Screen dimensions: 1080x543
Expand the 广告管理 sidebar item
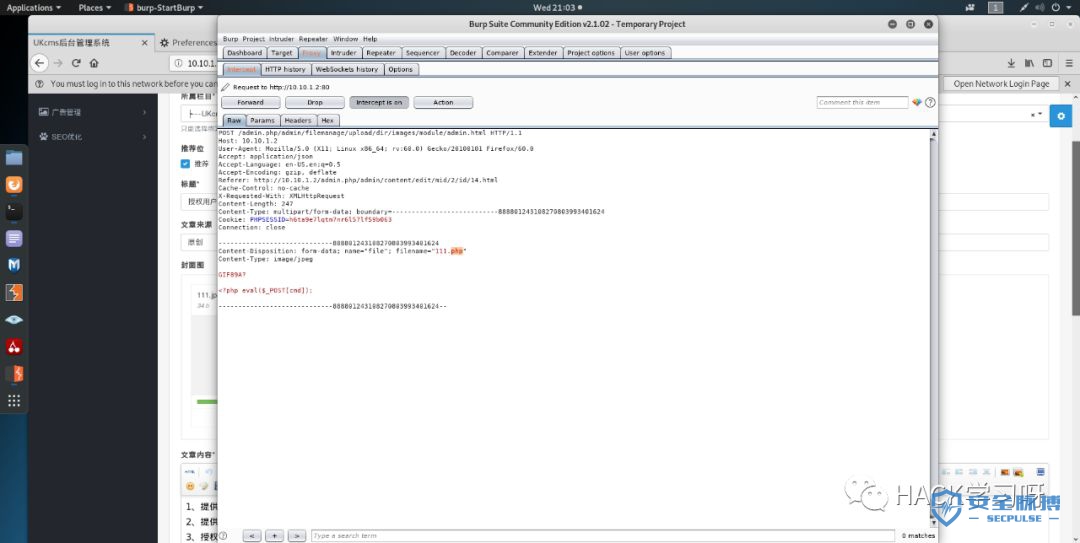click(92, 112)
